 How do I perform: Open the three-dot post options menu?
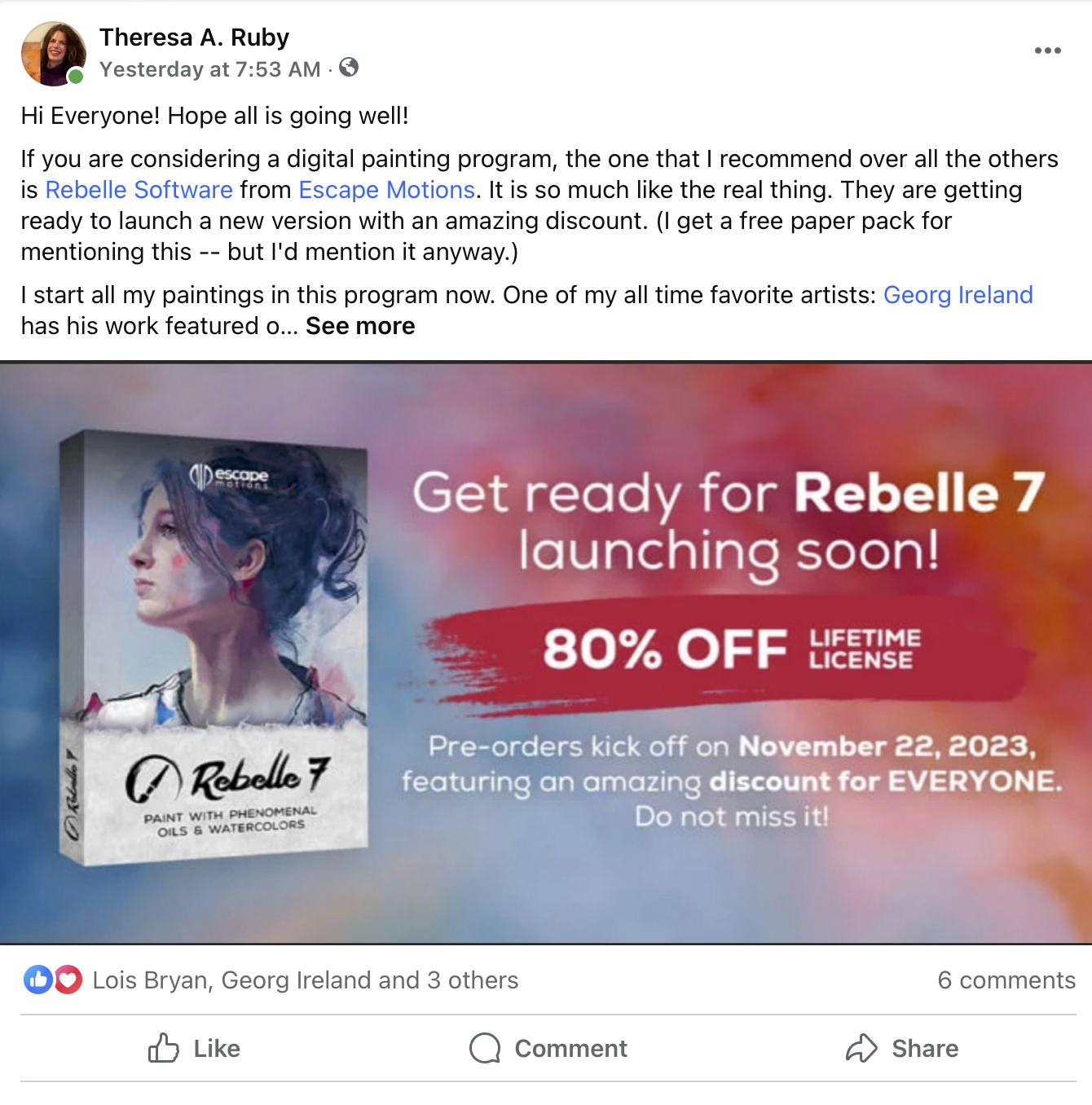pyautogui.click(x=1047, y=51)
